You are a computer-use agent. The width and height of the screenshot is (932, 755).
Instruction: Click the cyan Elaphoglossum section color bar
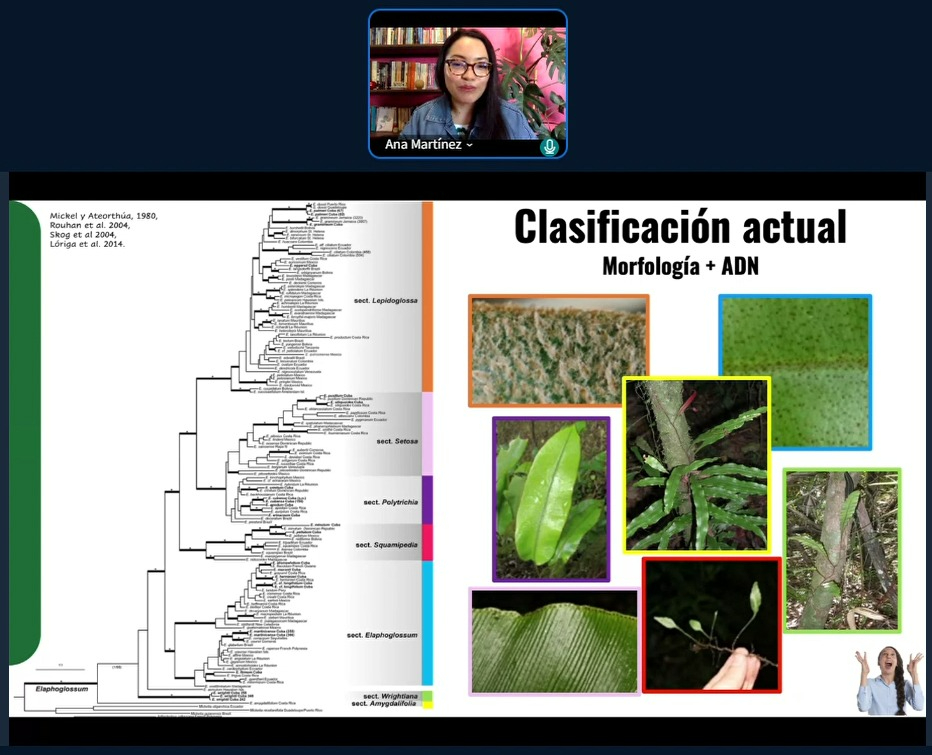coord(427,624)
